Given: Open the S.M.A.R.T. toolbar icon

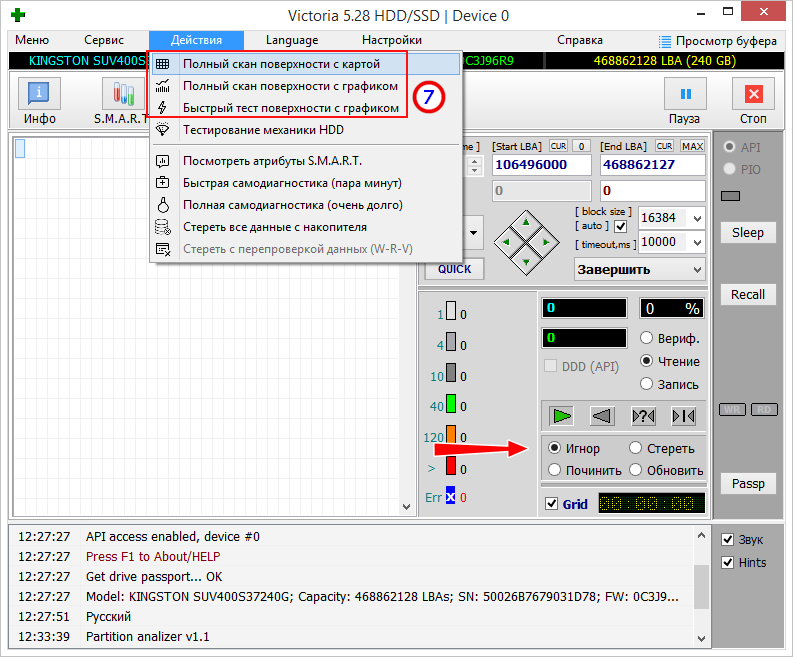Looking at the screenshot, I should [123, 94].
